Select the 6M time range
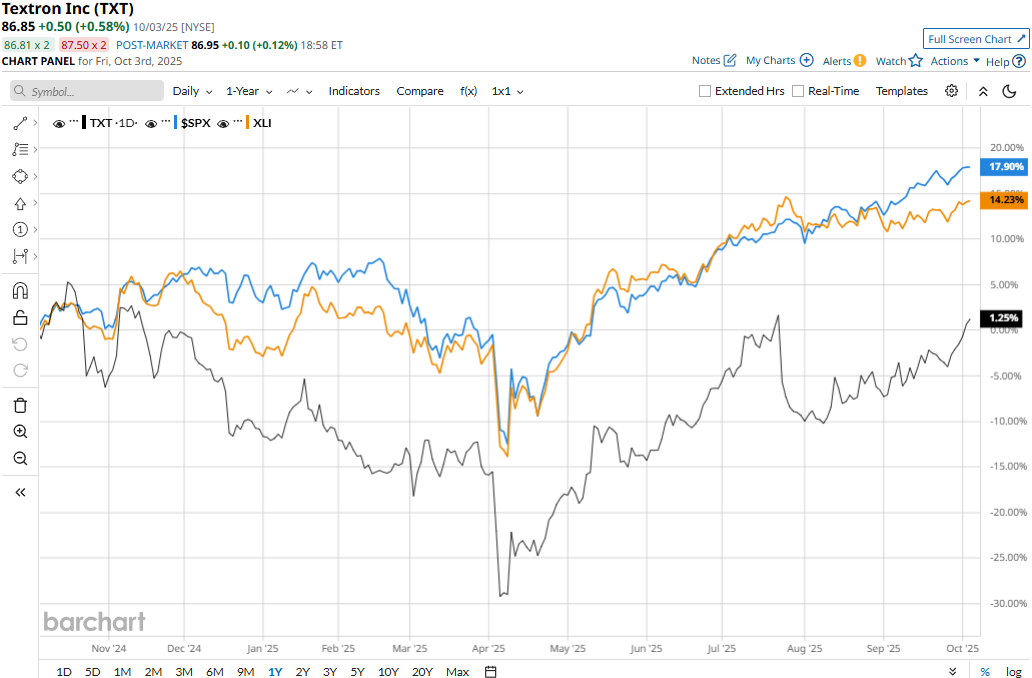The width and height of the screenshot is (1032, 678). coord(215,671)
